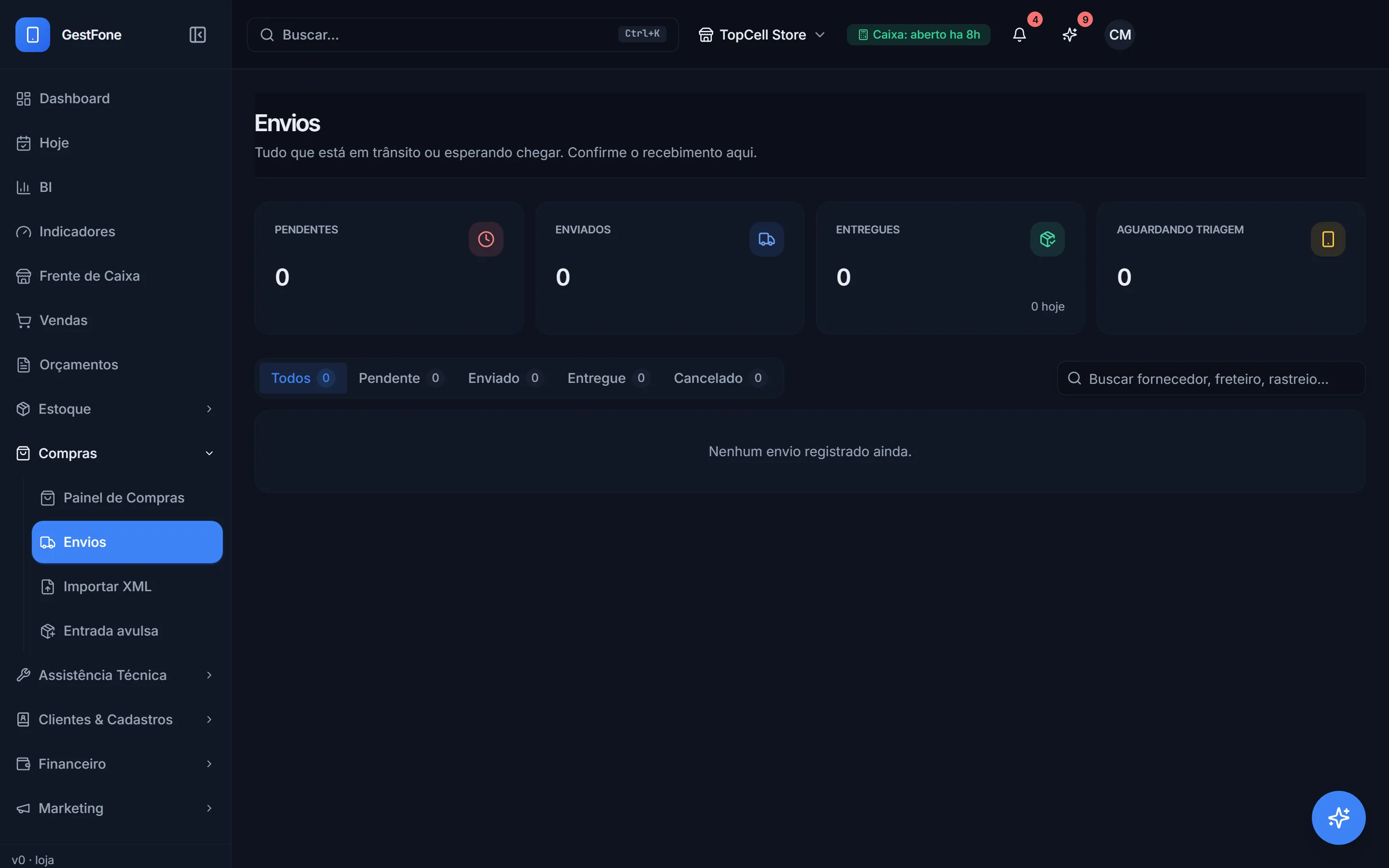Screen dimensions: 1389x868
Task: Click the Hoje calendar icon
Action: (x=24, y=143)
